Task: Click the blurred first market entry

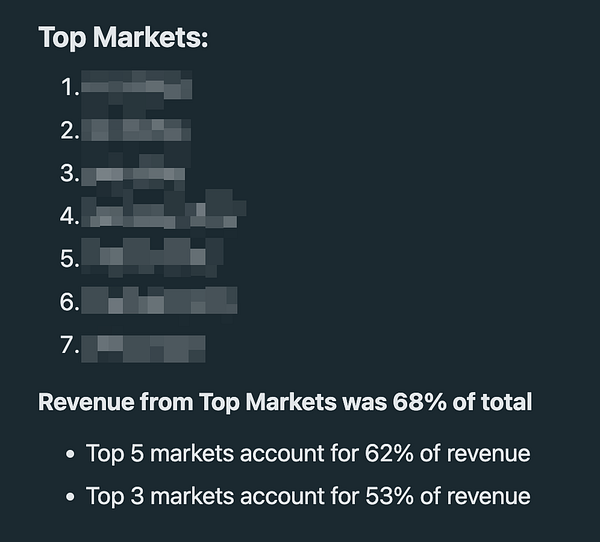Action: coord(137,85)
